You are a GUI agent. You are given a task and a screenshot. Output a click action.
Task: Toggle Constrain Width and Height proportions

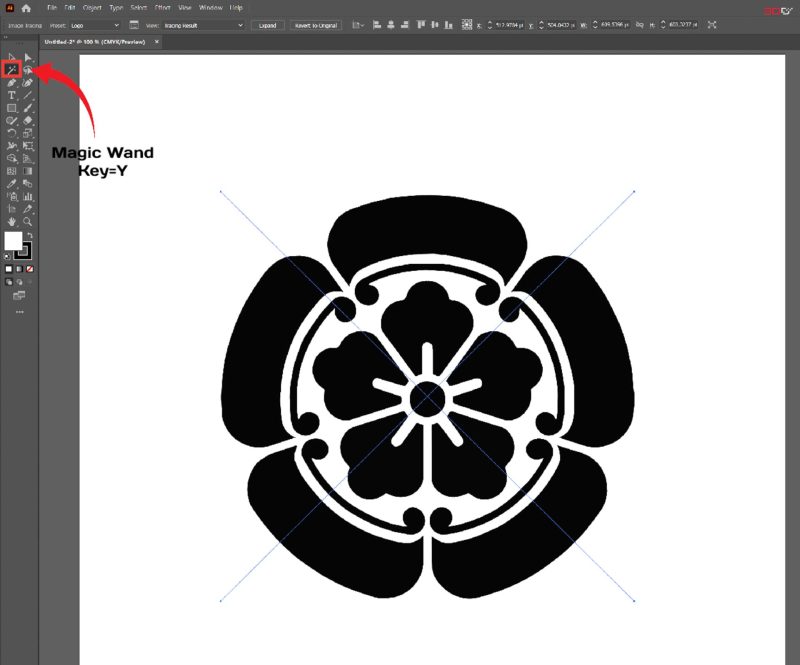[x=639, y=24]
